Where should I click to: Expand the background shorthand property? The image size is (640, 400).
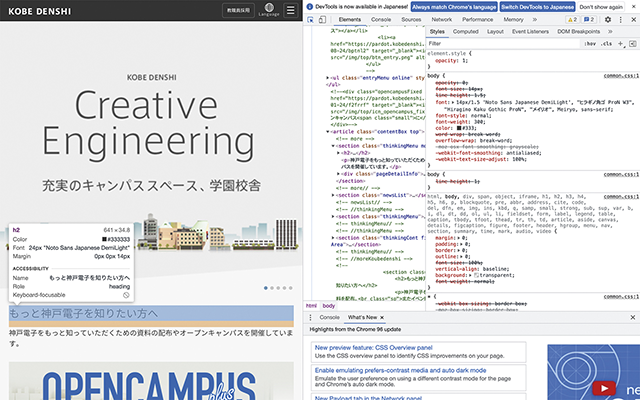tap(471, 276)
